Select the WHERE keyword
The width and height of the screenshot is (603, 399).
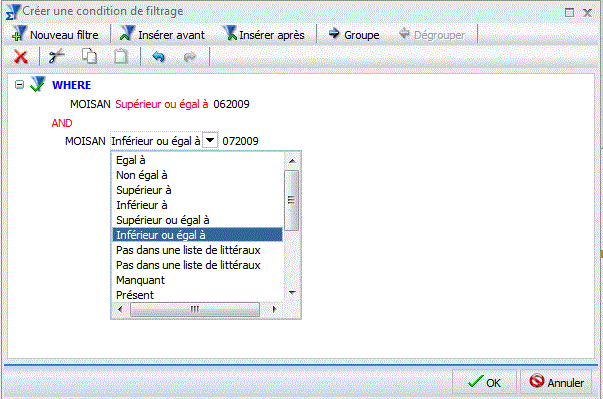72,85
